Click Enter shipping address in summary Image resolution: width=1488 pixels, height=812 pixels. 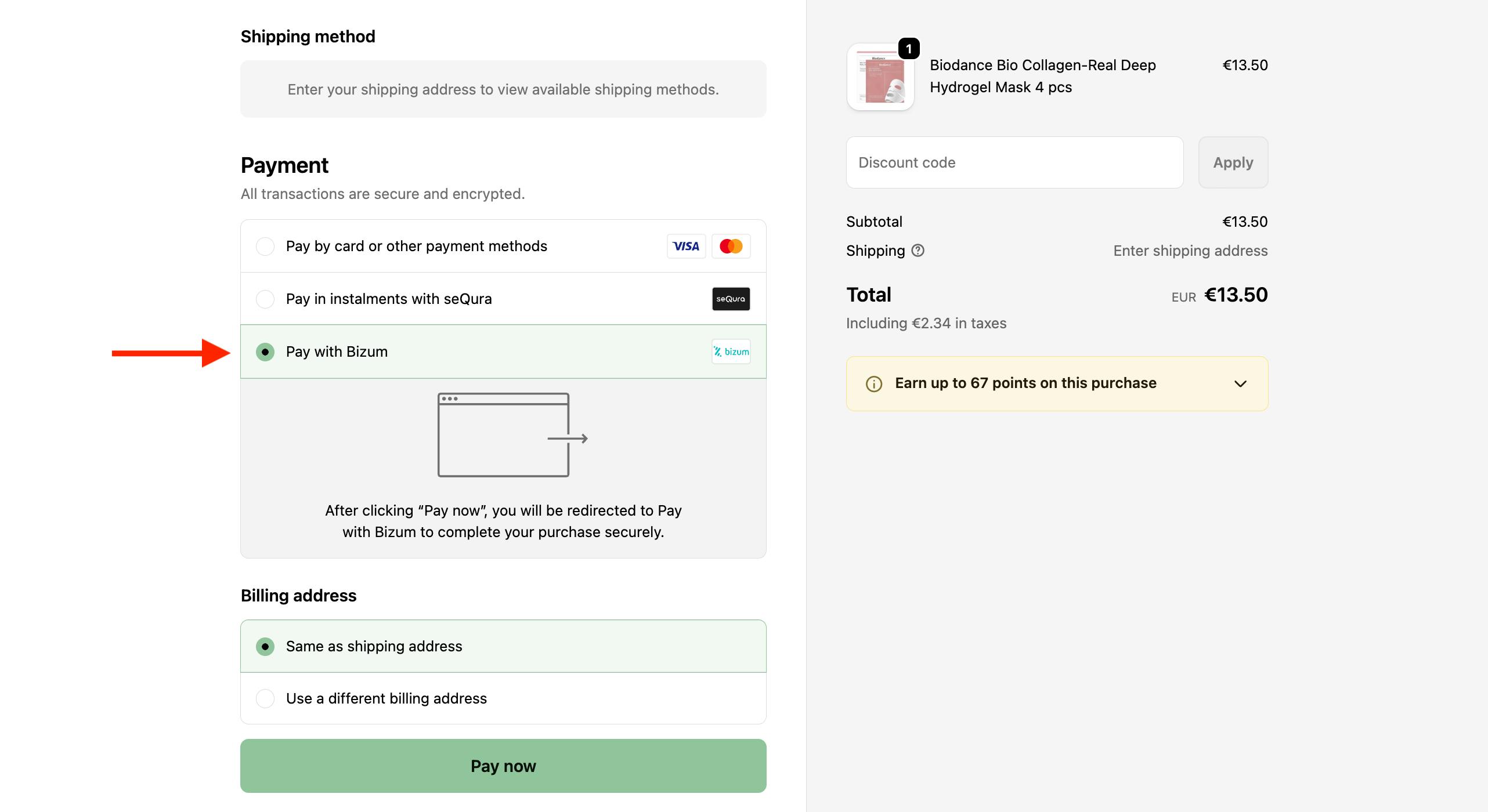pyautogui.click(x=1190, y=251)
